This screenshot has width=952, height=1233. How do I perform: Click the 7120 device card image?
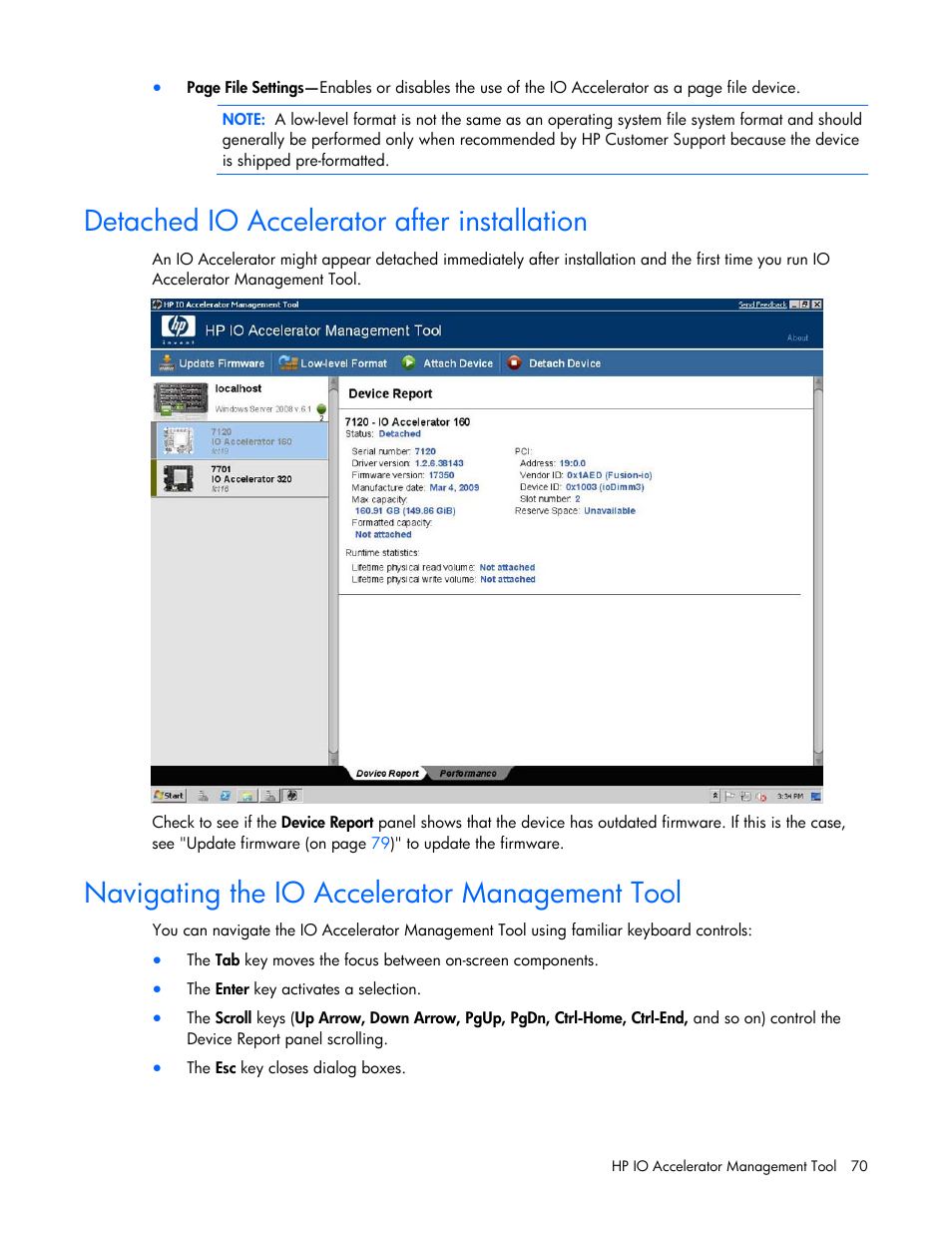pyautogui.click(x=179, y=440)
